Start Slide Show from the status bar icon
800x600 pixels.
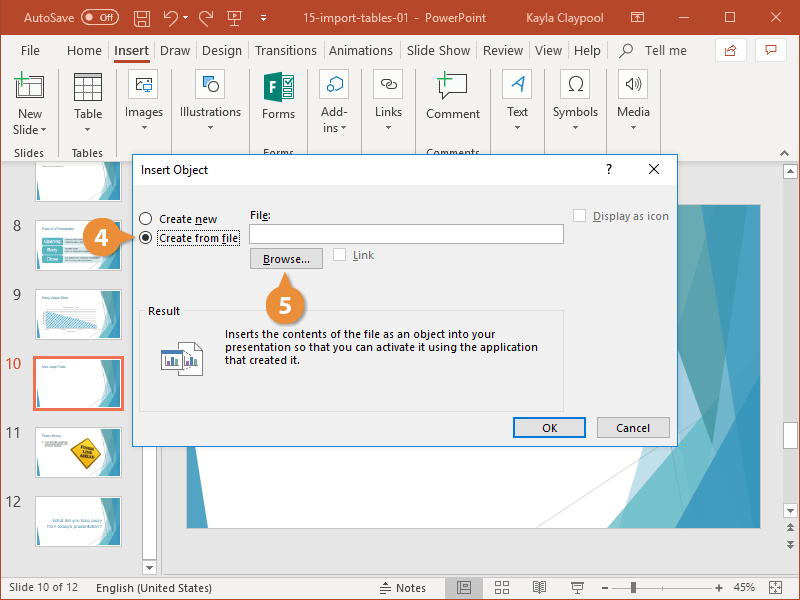[x=577, y=587]
